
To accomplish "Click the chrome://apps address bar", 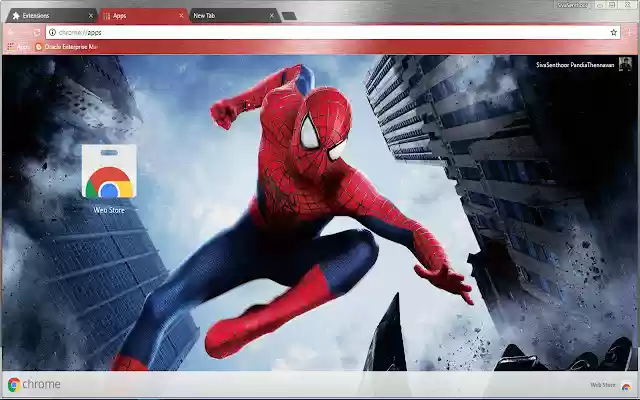I will 333,32.
